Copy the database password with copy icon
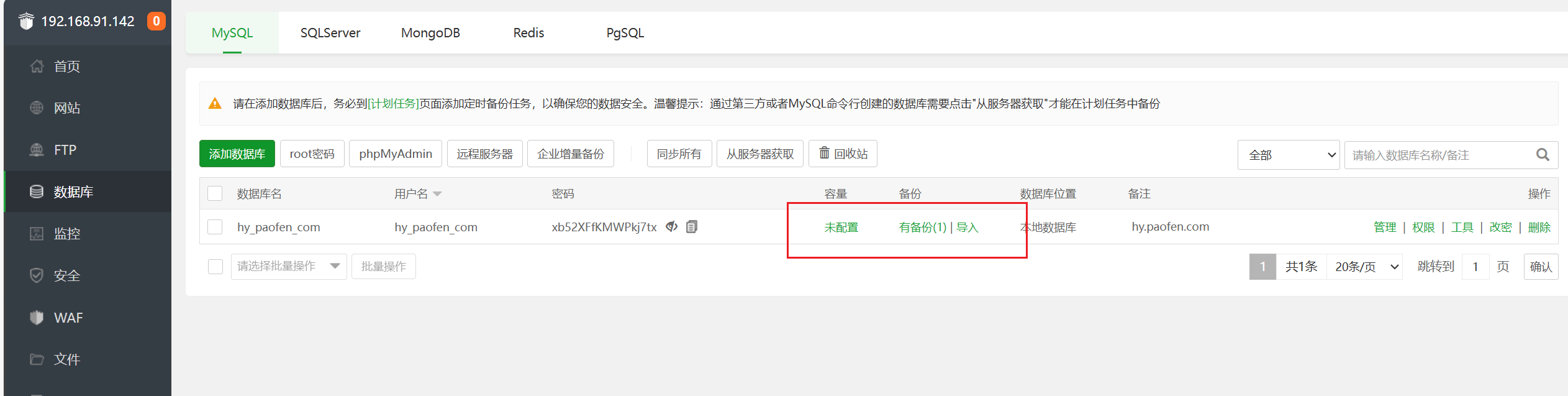1568x396 pixels. click(x=692, y=227)
